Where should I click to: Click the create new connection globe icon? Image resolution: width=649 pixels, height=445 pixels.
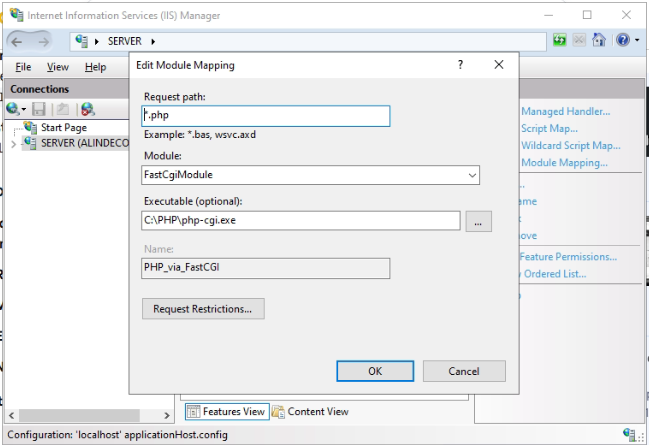12,109
